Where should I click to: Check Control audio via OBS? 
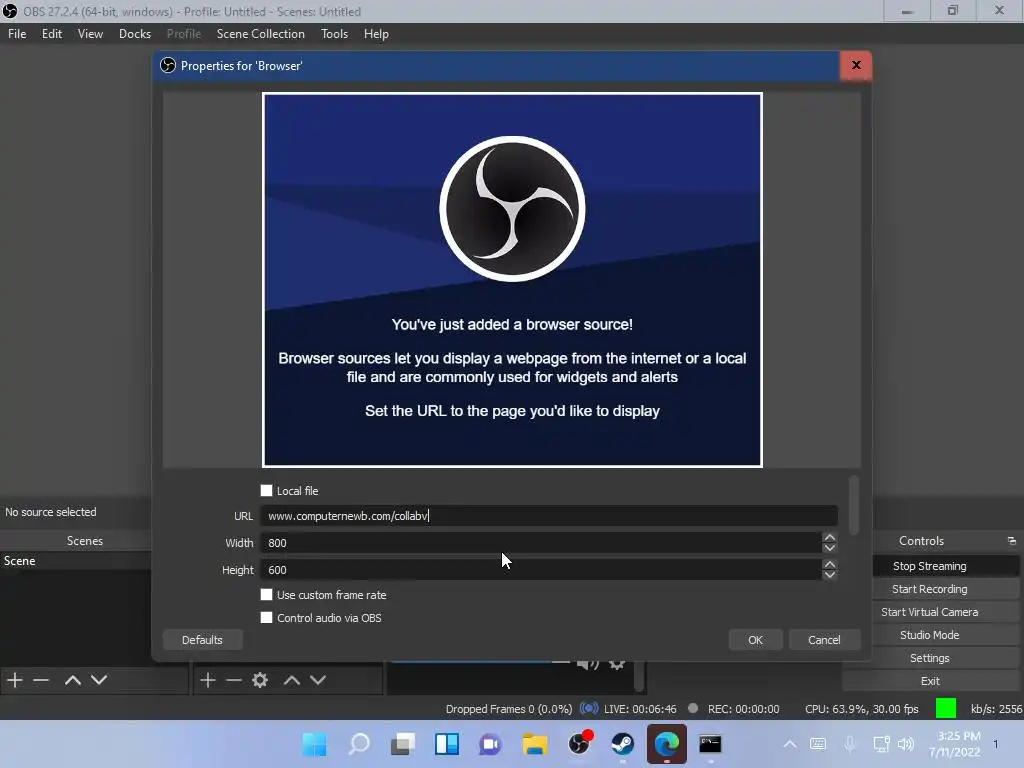[x=266, y=618]
